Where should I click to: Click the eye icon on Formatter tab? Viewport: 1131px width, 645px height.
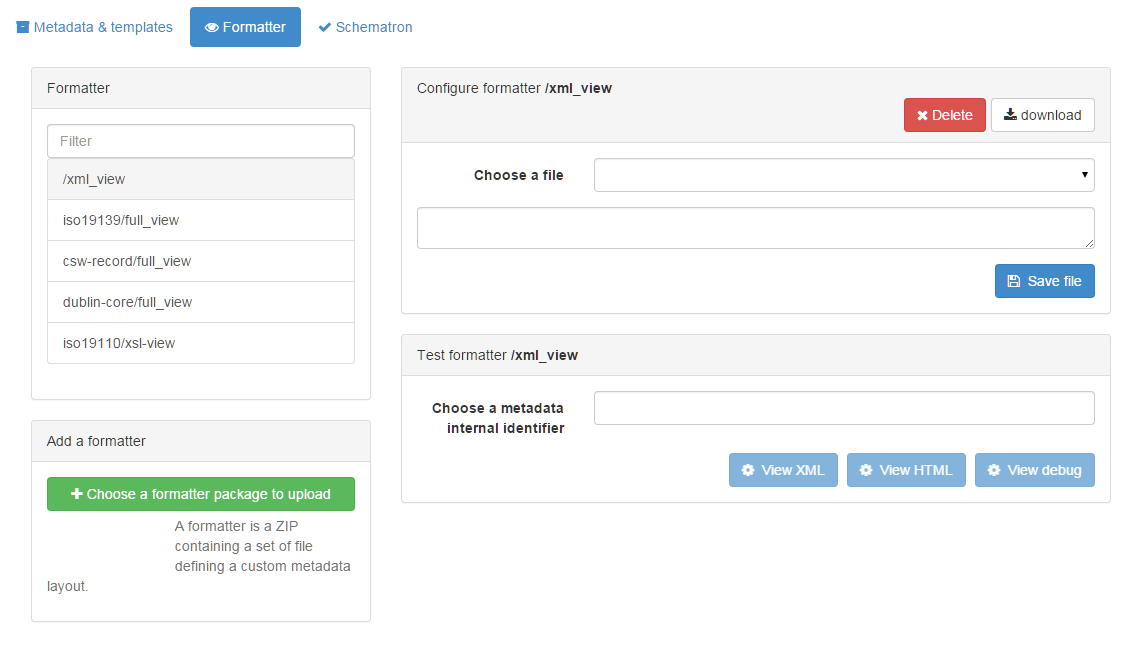click(x=211, y=28)
